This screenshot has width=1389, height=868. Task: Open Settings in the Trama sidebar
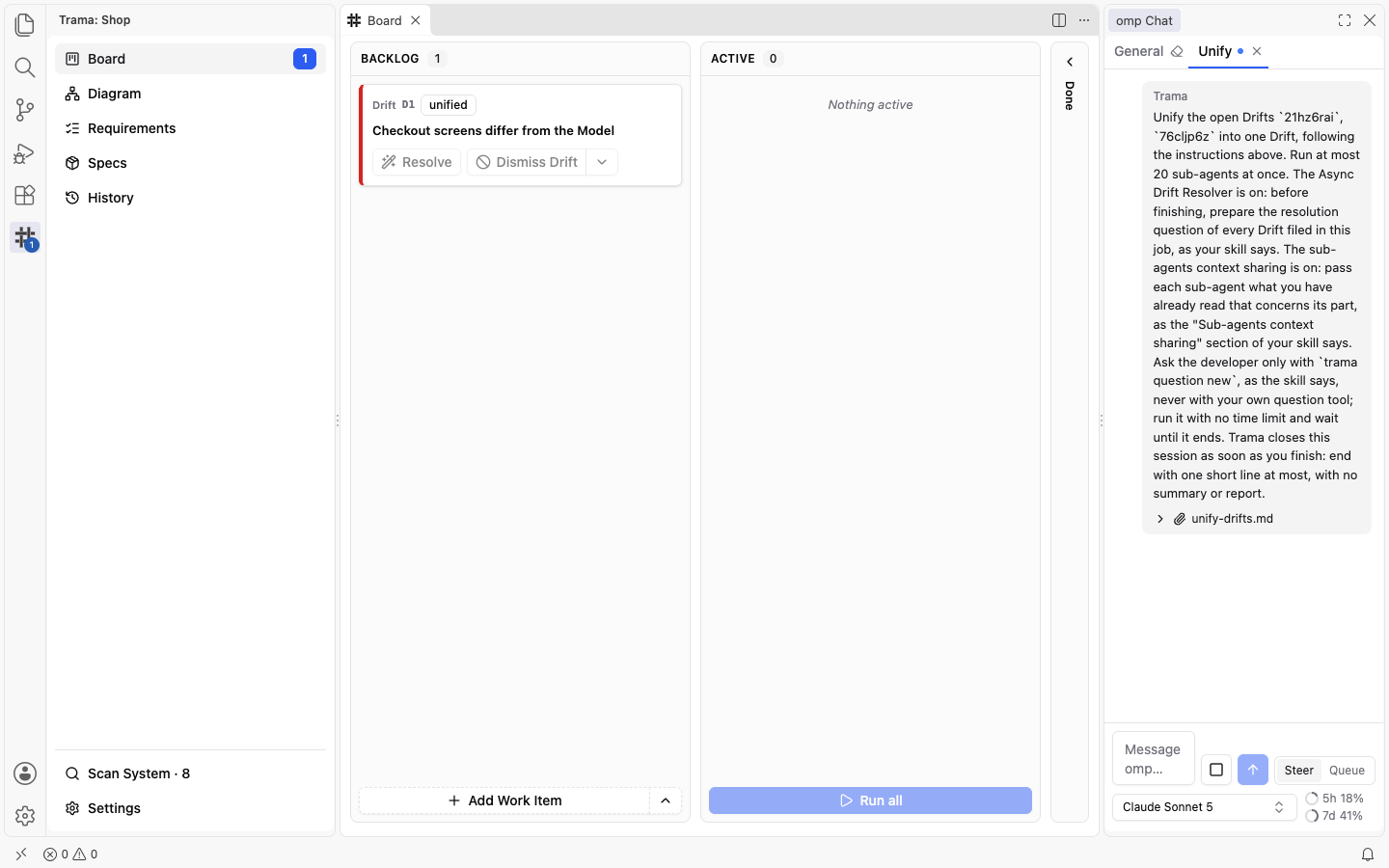[190, 808]
